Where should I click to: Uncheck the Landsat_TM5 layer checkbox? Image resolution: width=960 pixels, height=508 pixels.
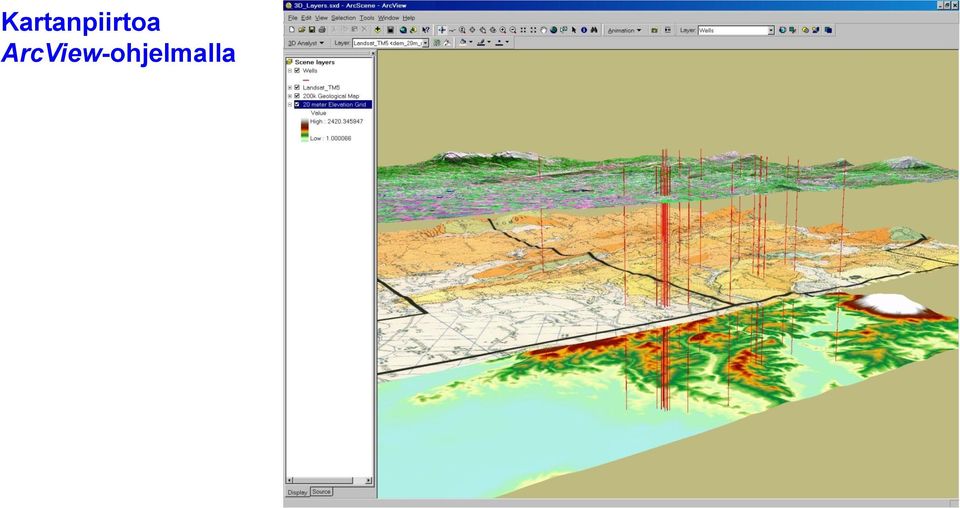297,88
